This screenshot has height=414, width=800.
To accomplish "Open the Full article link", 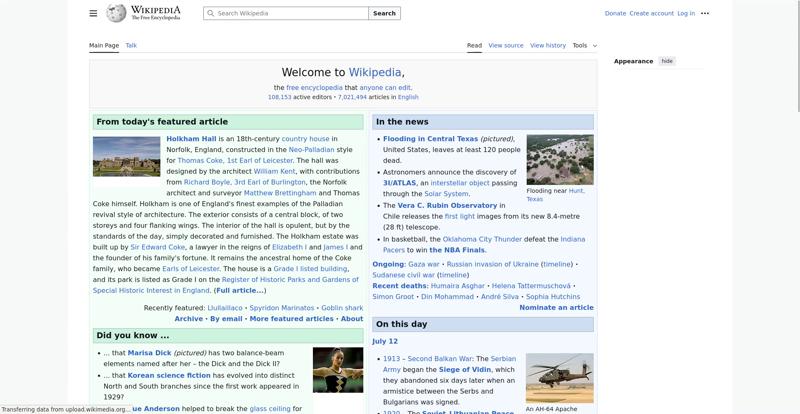I will coord(239,290).
